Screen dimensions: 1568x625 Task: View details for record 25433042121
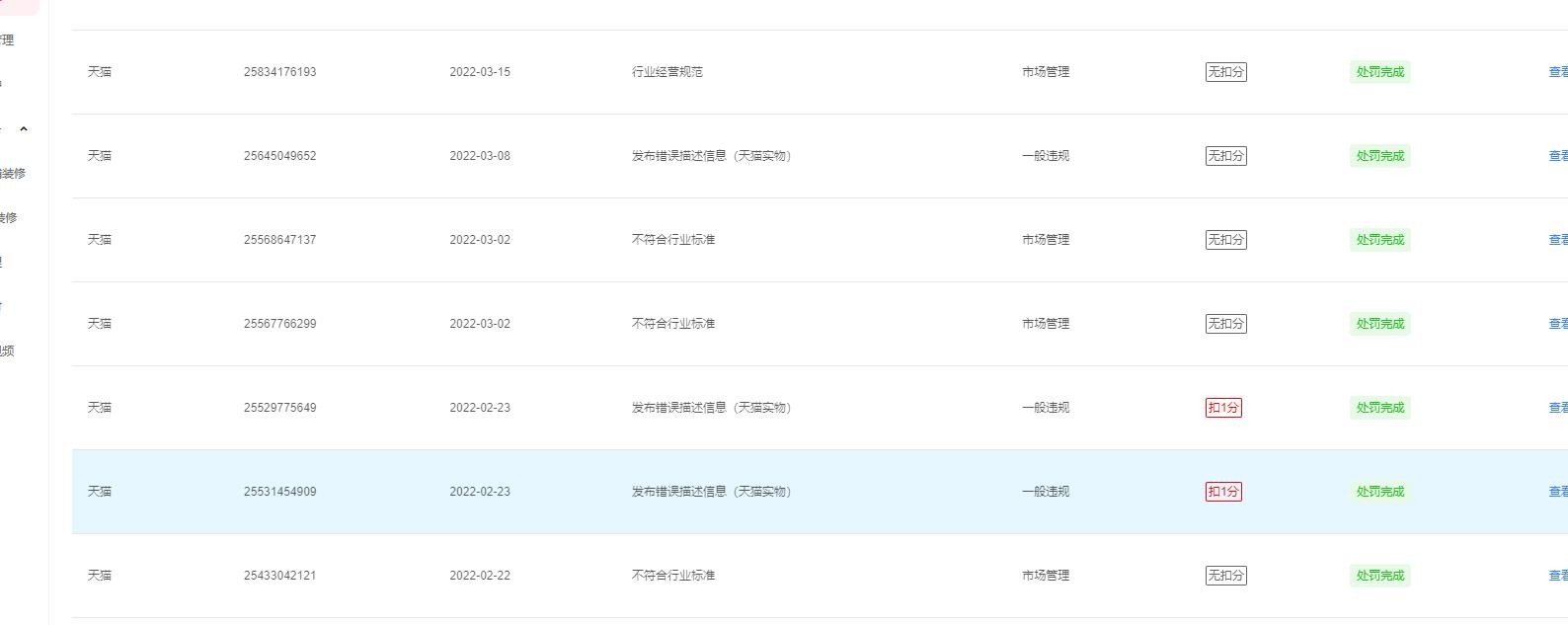click(x=1557, y=576)
